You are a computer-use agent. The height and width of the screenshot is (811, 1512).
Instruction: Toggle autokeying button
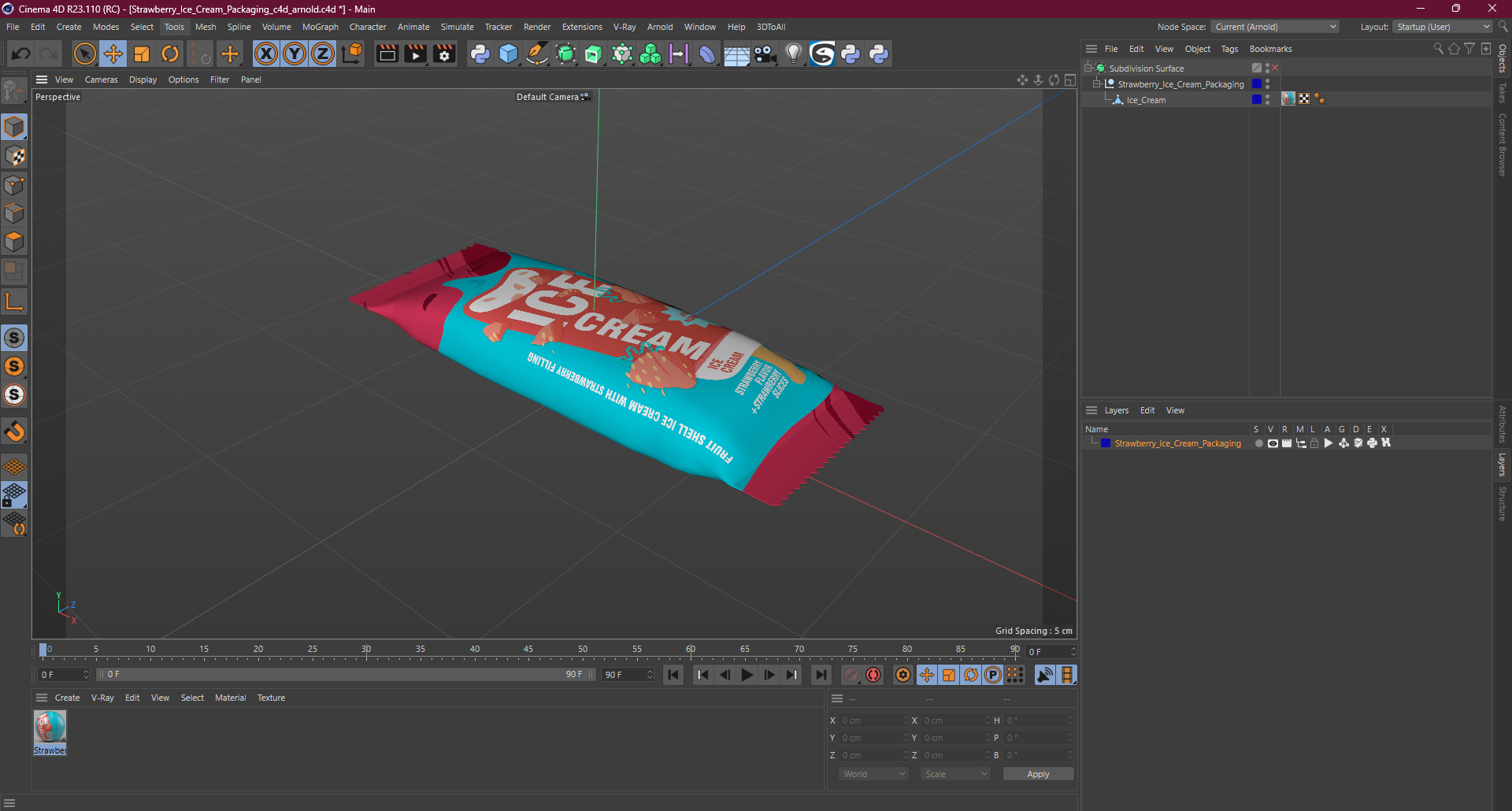coord(873,675)
